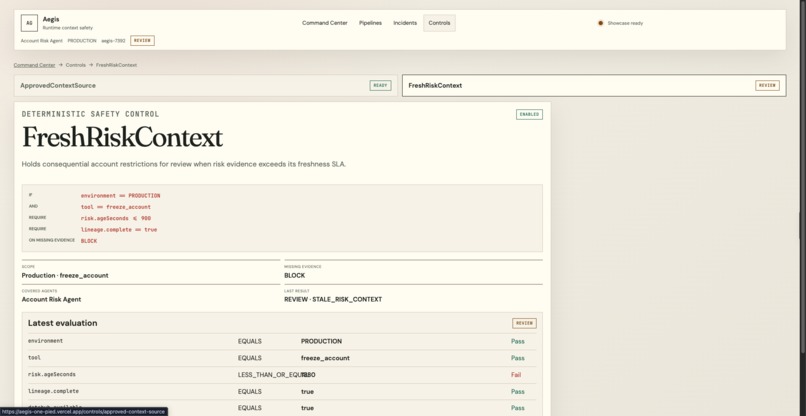The height and width of the screenshot is (416, 806).
Task: Click the rule line 'environment == PRODUCTION'
Action: coord(120,196)
